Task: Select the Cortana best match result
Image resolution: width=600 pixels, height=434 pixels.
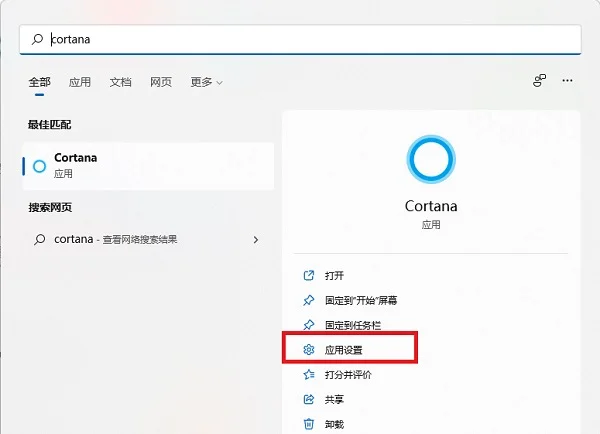Action: coord(148,166)
